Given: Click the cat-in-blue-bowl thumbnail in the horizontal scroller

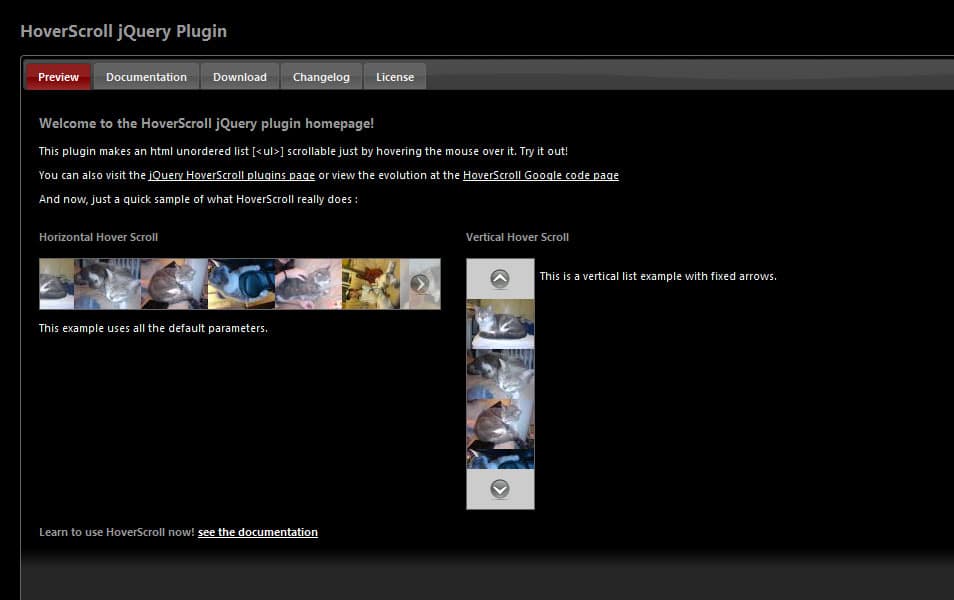Looking at the screenshot, I should pyautogui.click(x=240, y=283).
